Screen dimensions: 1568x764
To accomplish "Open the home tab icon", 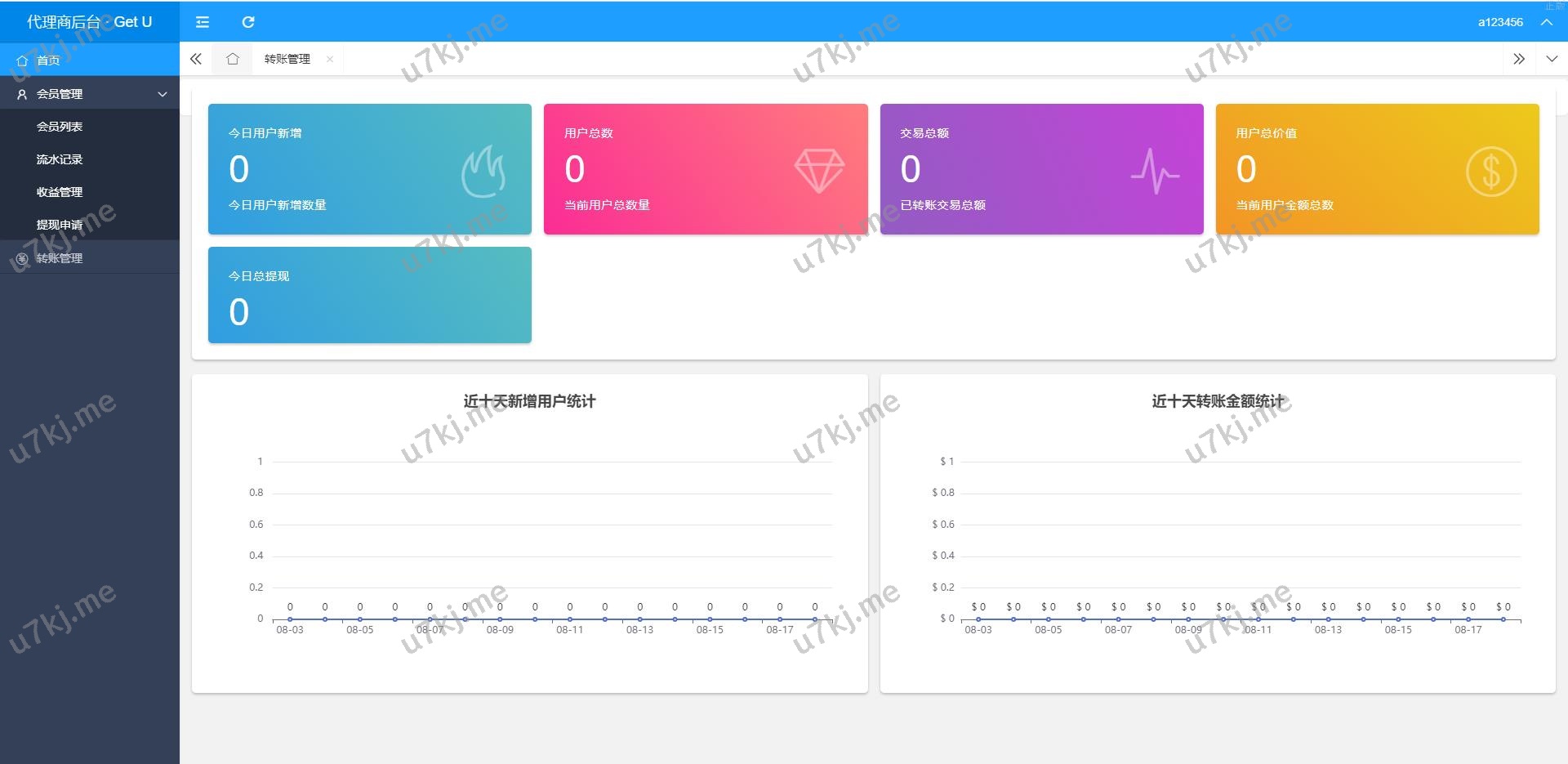I will [233, 59].
